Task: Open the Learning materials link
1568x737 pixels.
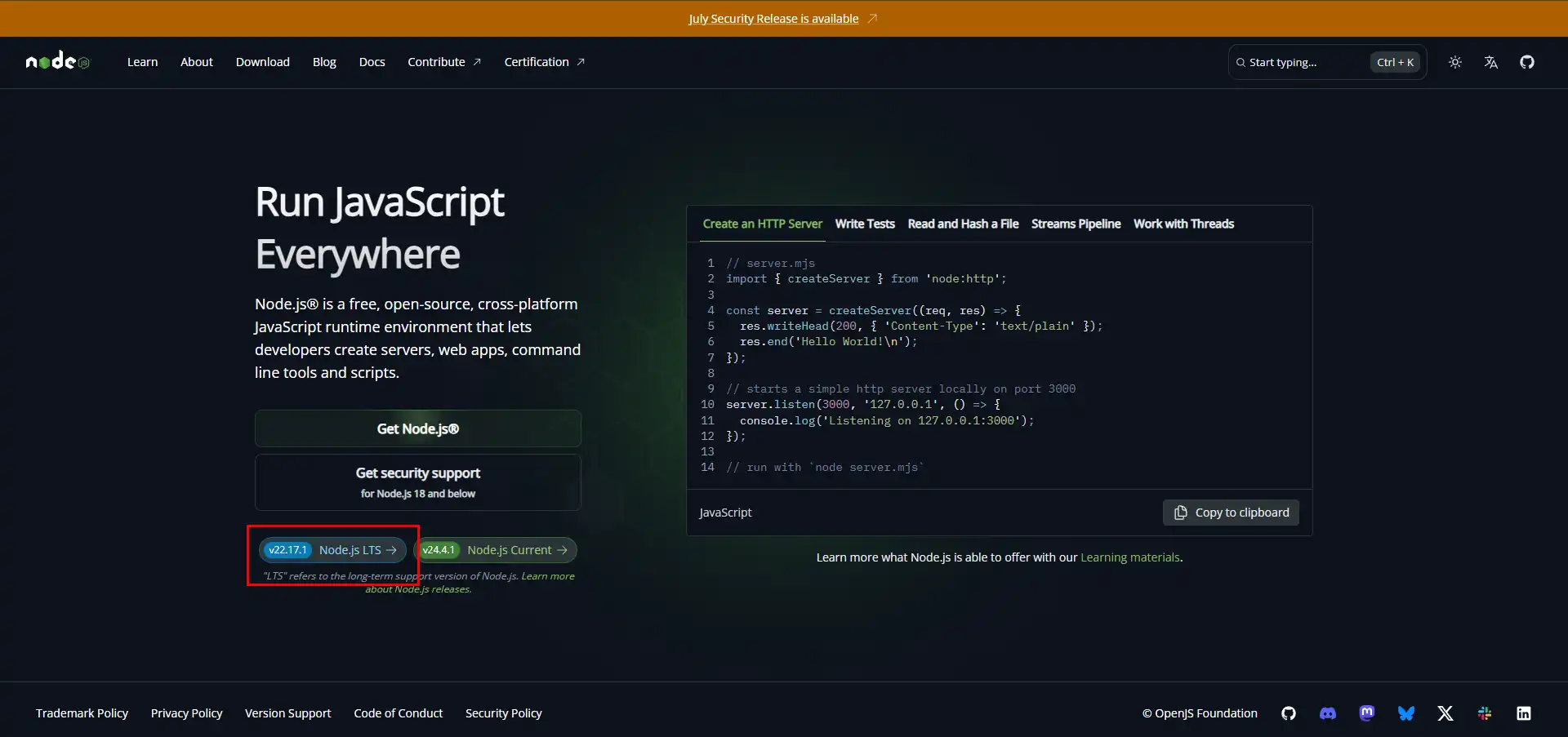Action: point(1130,557)
